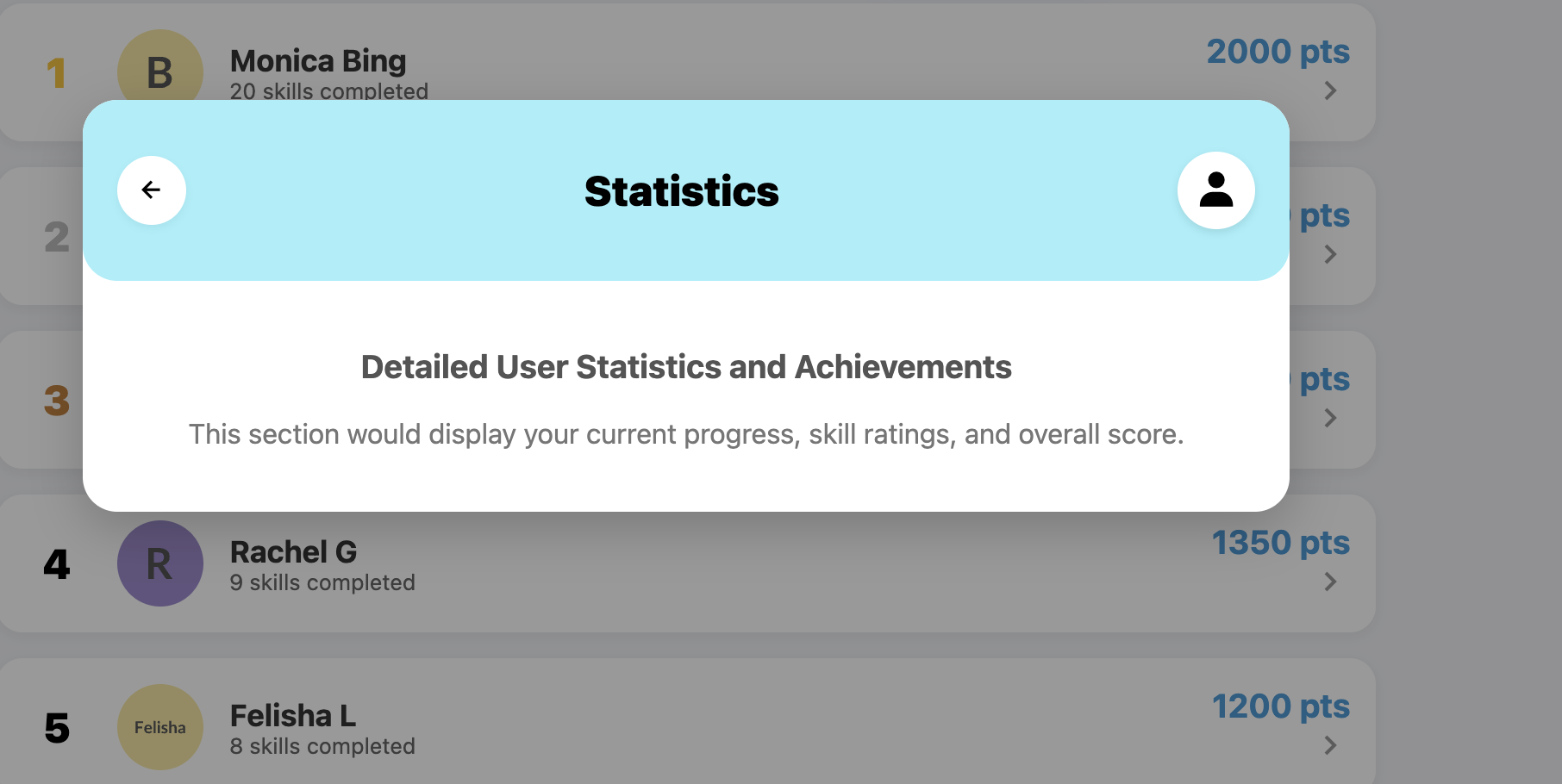Expand the rank 2 entry chevron
1562x784 pixels.
pyautogui.click(x=1330, y=254)
